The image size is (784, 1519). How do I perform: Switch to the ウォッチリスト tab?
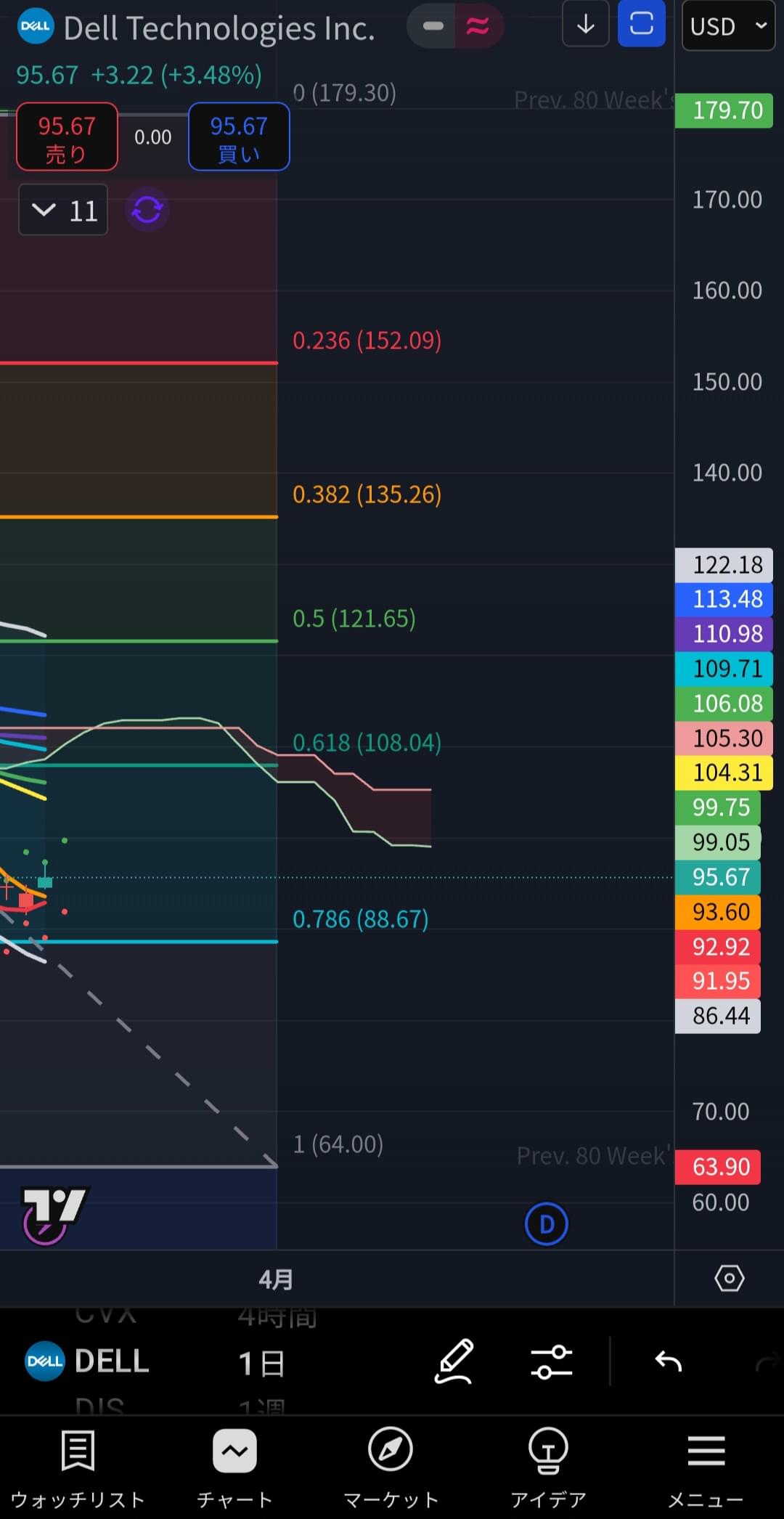(78, 1469)
